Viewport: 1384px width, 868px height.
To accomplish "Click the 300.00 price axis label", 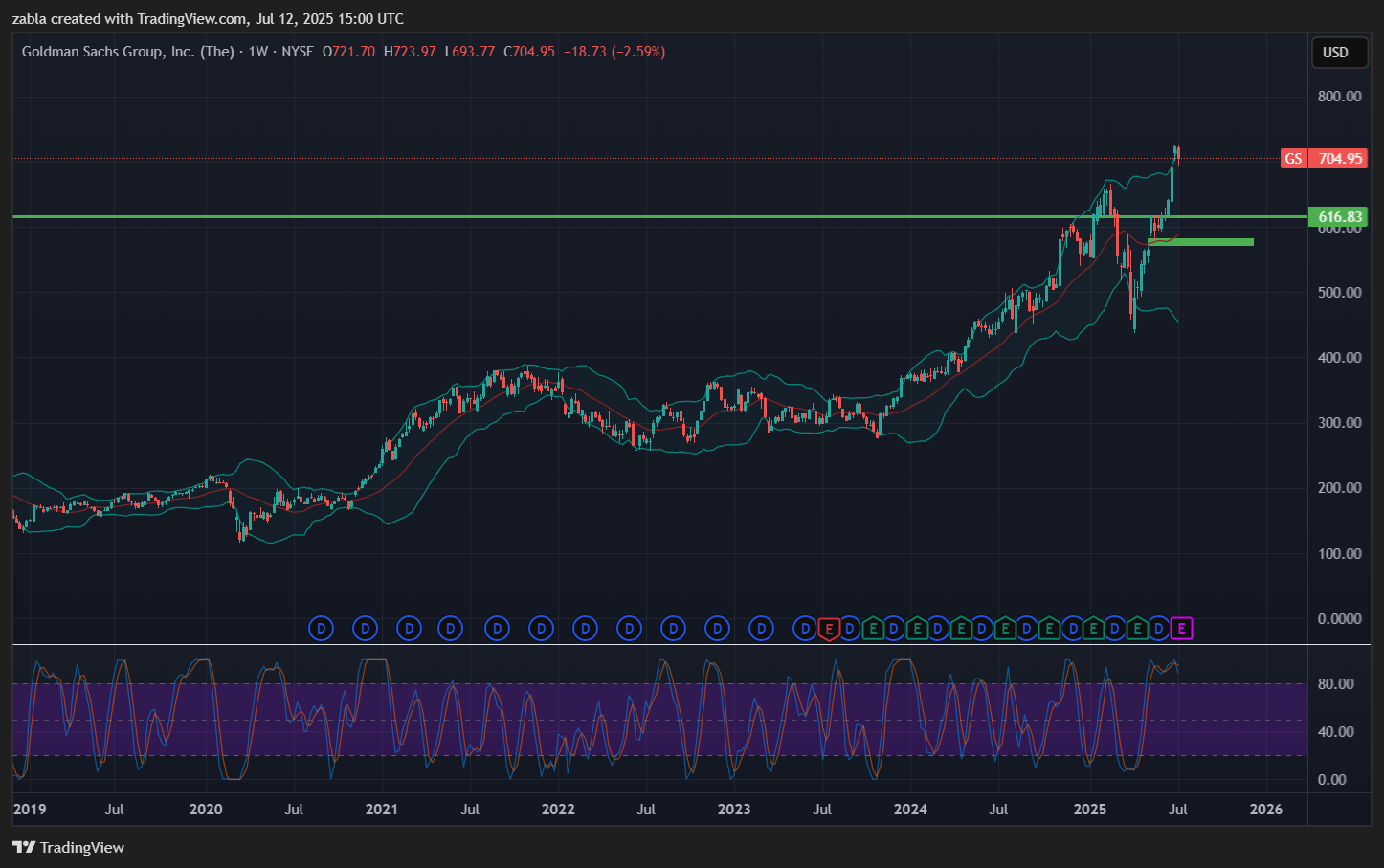I will coord(1339,423).
